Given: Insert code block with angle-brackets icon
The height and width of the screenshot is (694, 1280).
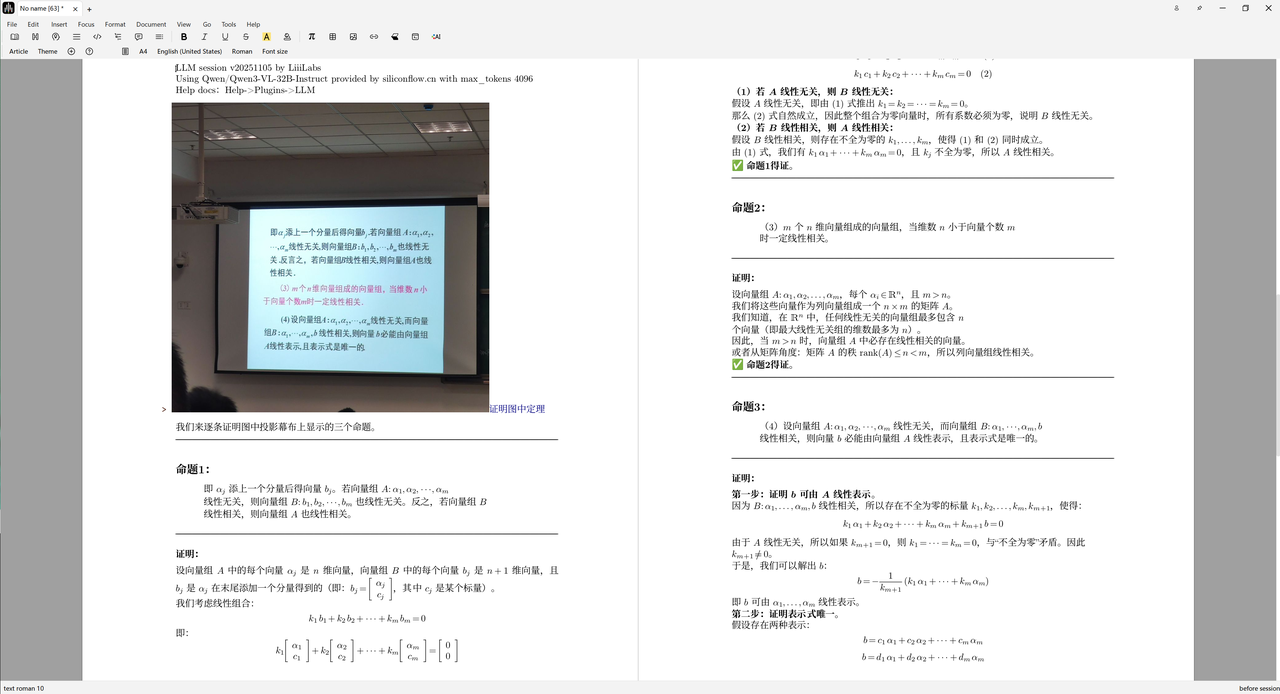Looking at the screenshot, I should point(97,37).
